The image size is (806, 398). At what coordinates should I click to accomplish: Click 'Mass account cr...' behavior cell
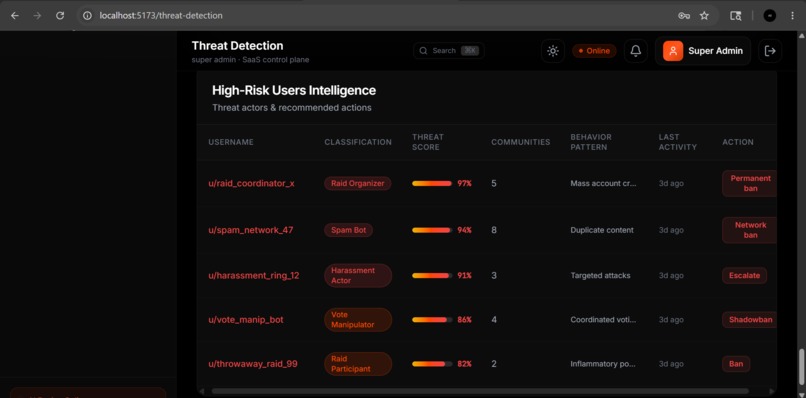point(603,183)
